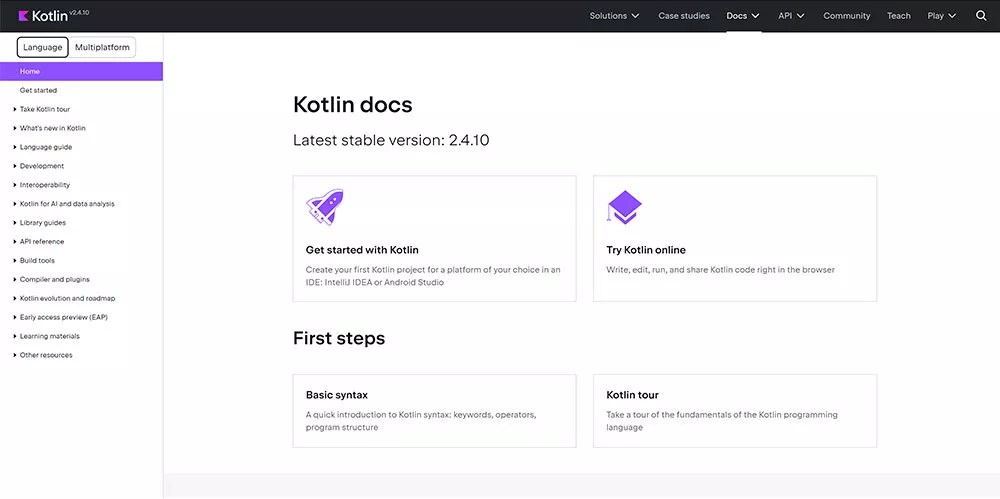Open Try Kotlin online card title
This screenshot has width=1000, height=499.
[x=646, y=250]
